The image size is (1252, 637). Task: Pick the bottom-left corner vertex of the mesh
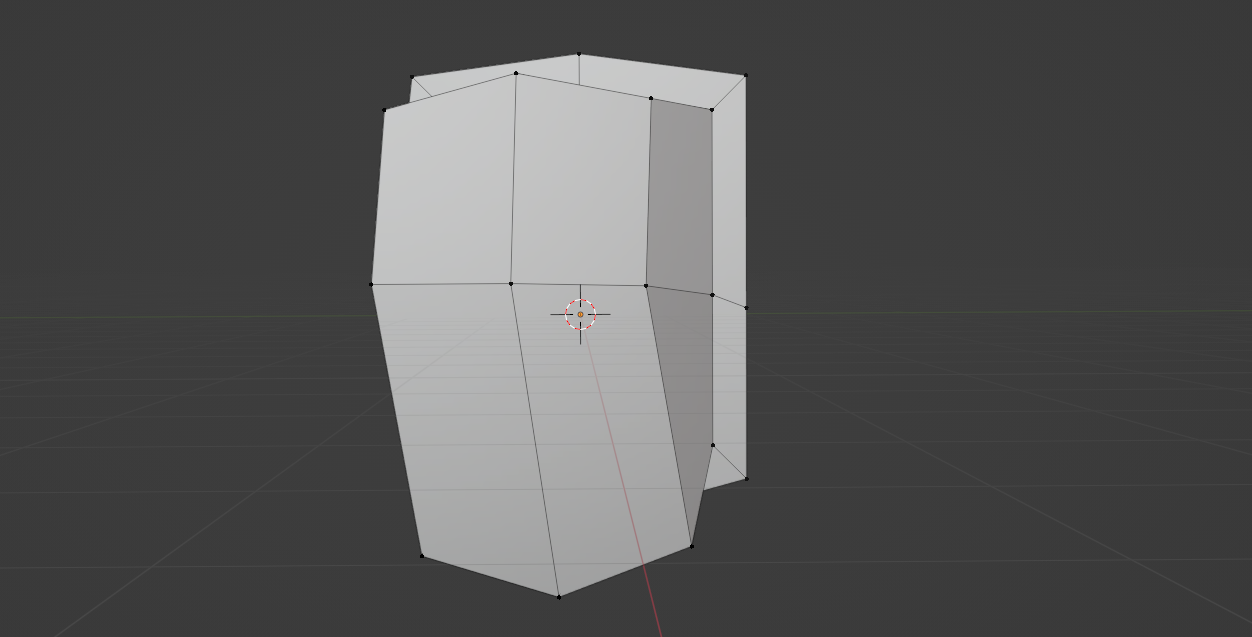point(421,555)
